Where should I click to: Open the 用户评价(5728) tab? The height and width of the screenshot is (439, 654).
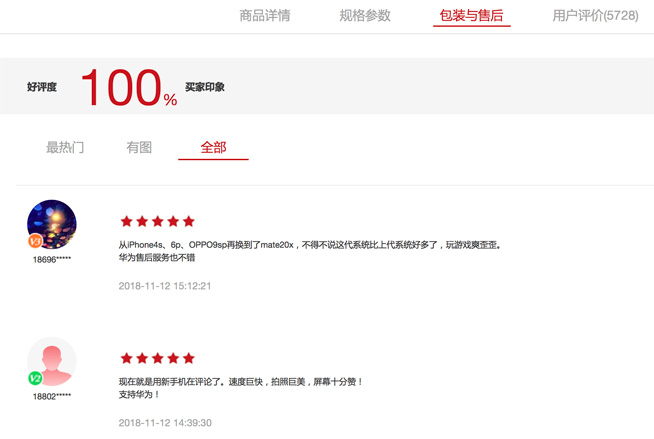tap(595, 16)
